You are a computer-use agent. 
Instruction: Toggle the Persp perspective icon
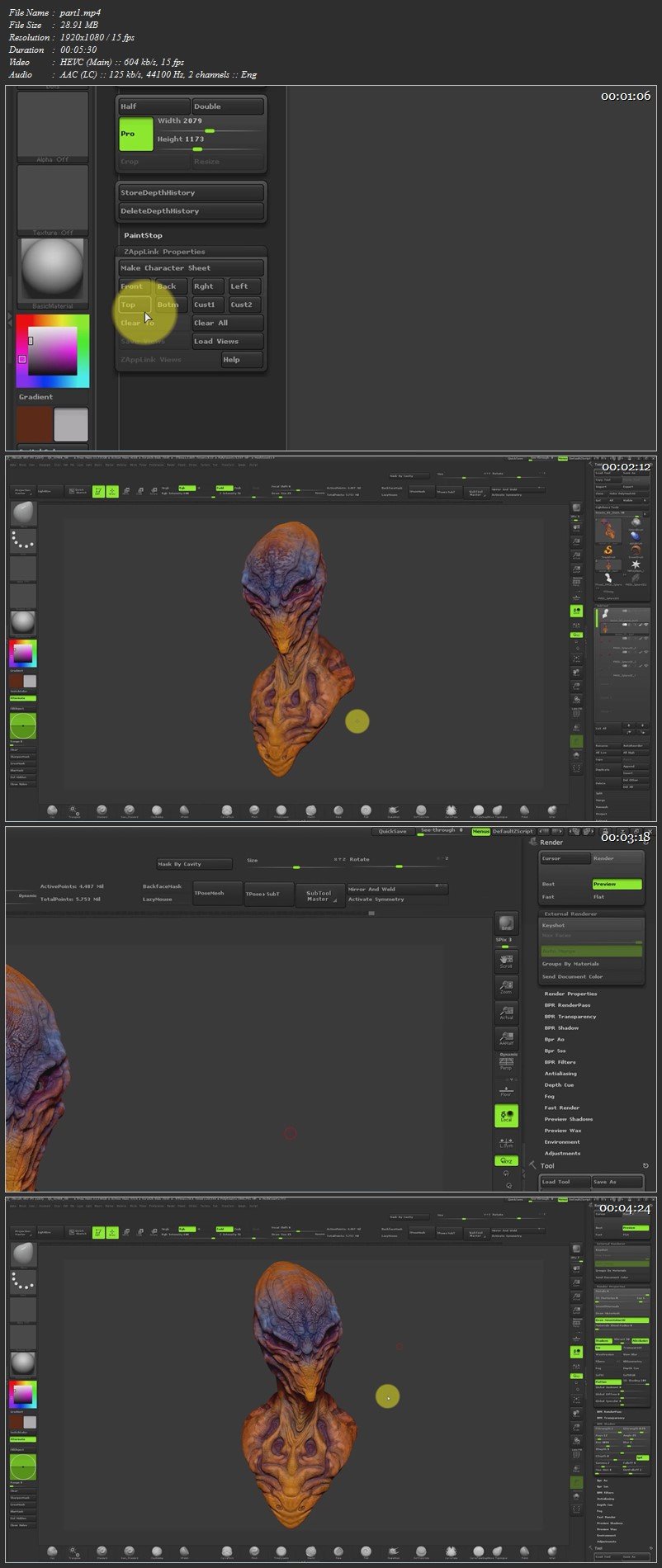point(506,1064)
